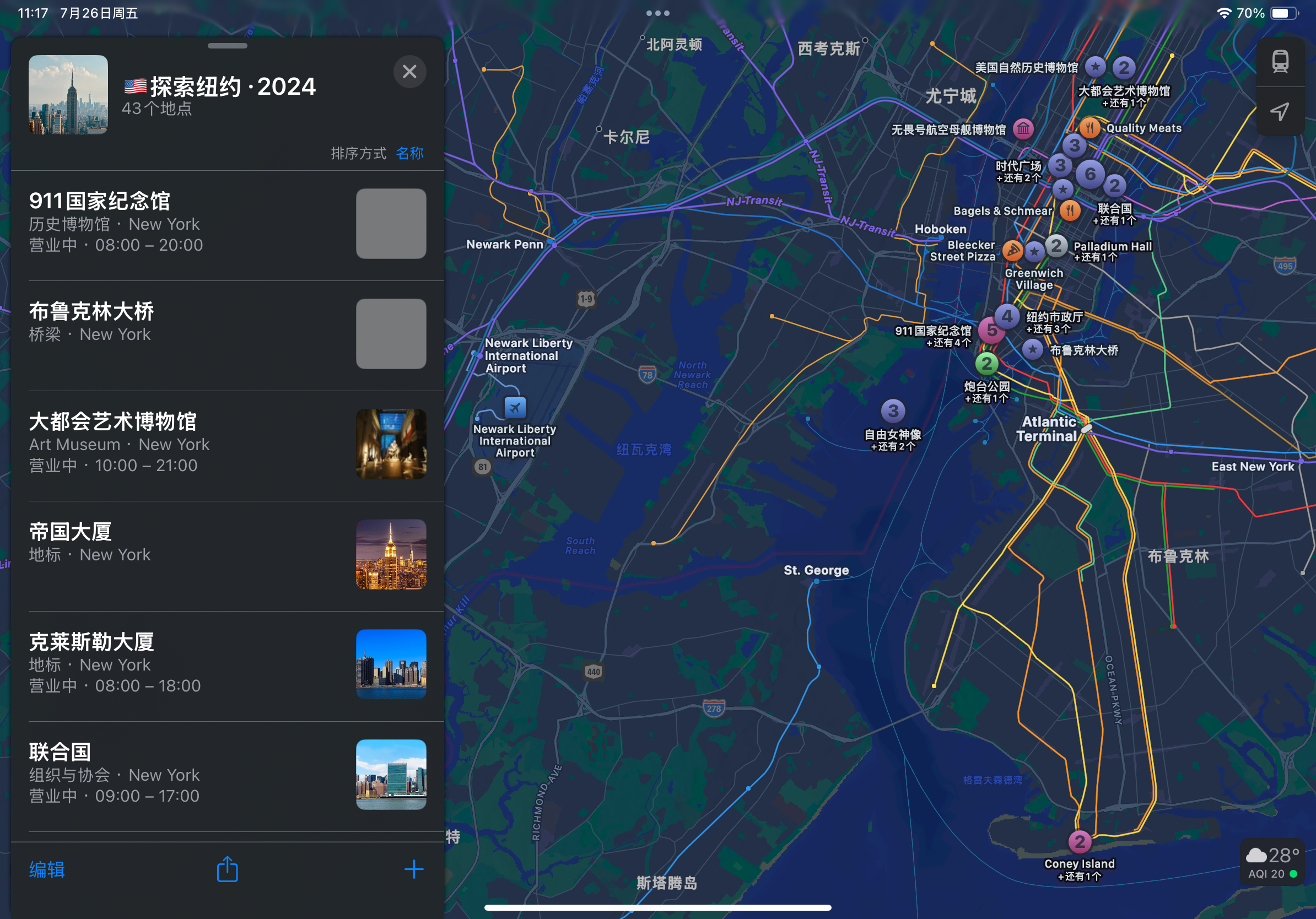Tap the East New York label
The height and width of the screenshot is (919, 1316).
[x=1253, y=466]
